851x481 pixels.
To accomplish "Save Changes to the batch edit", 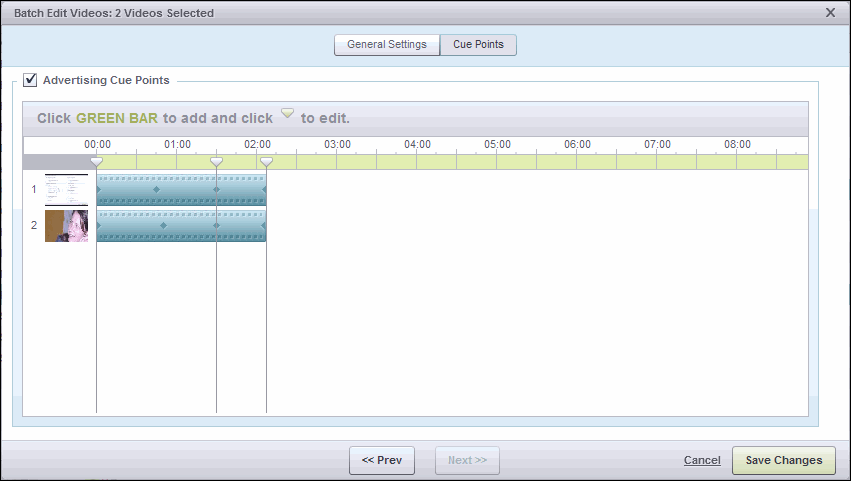I will [784, 460].
